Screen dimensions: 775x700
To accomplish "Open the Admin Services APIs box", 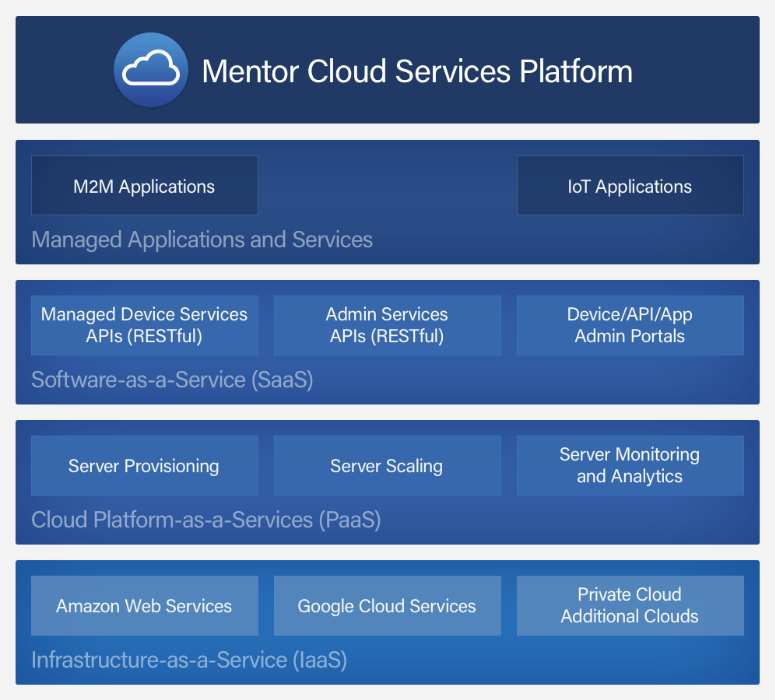I will click(x=387, y=325).
